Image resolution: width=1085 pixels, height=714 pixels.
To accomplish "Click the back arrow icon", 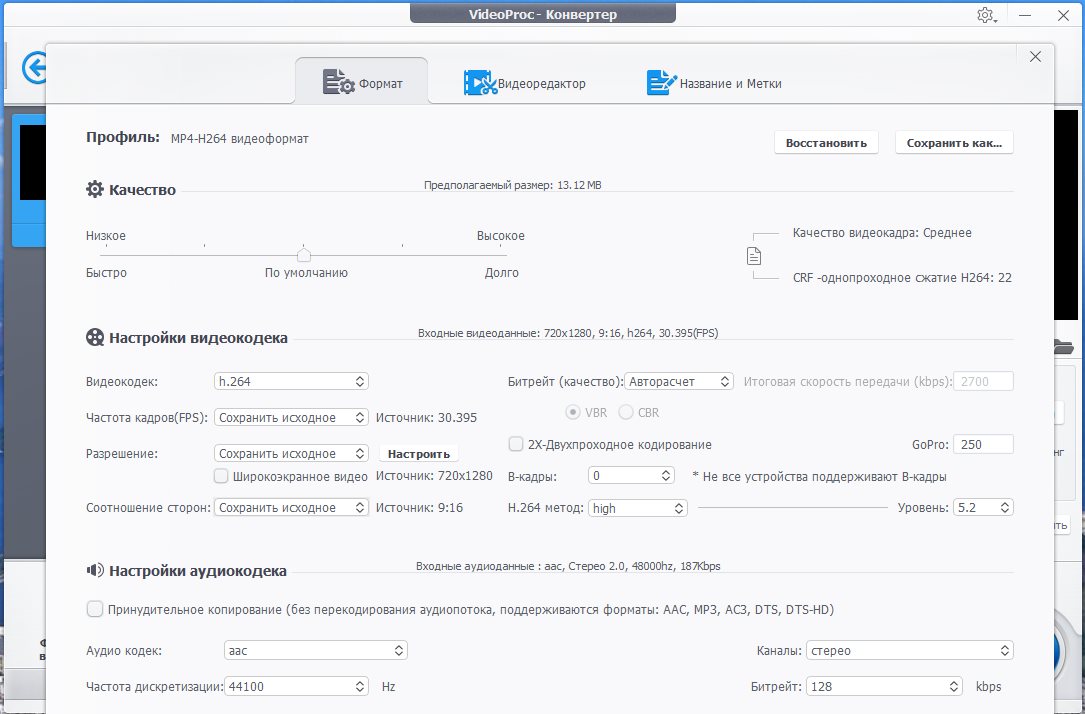I will (x=35, y=69).
